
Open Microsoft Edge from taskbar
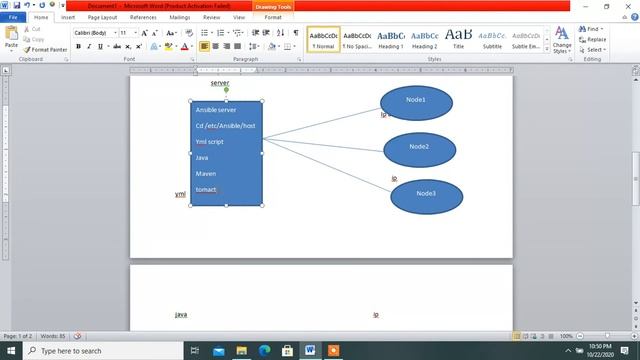click(x=264, y=351)
